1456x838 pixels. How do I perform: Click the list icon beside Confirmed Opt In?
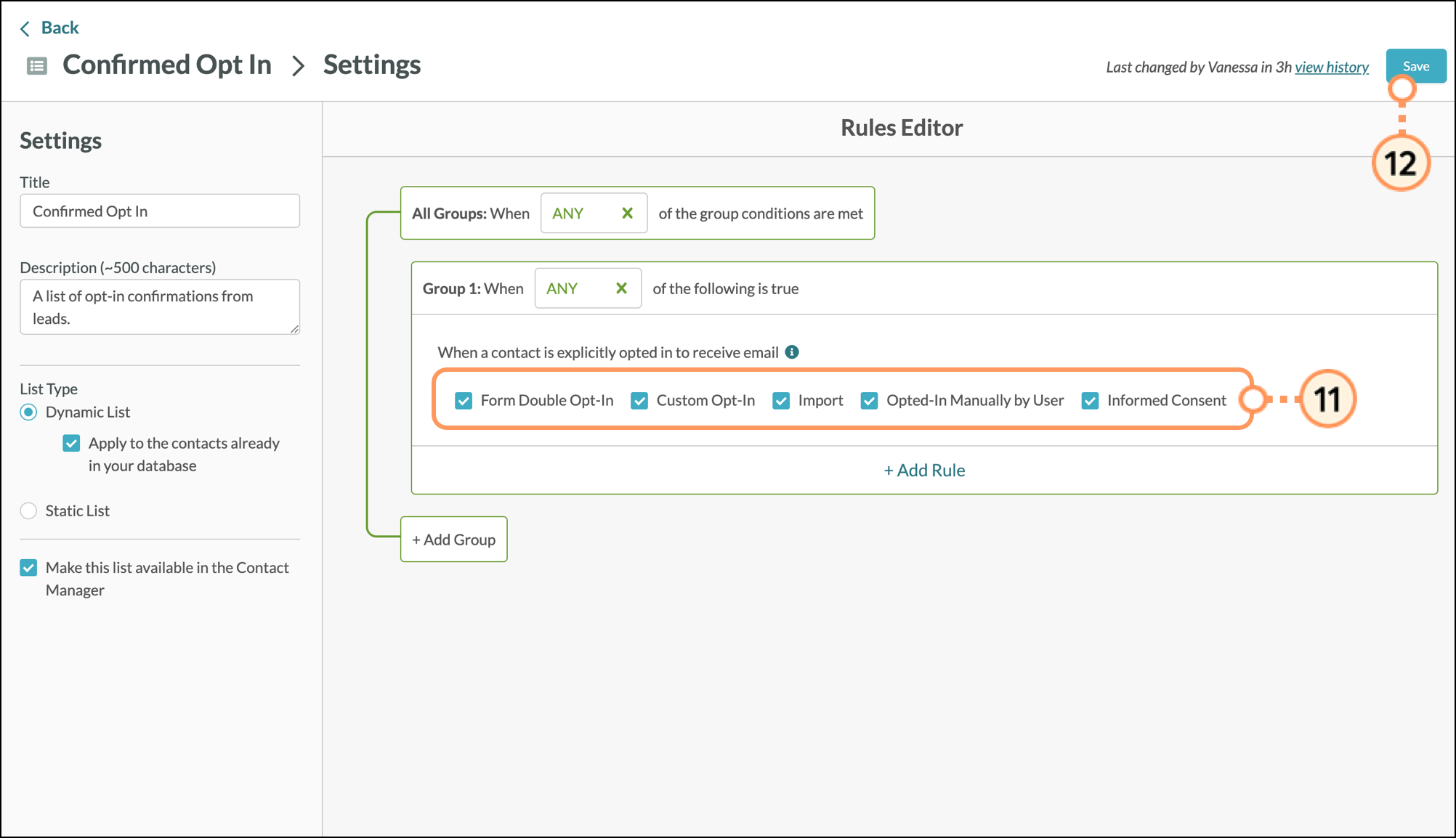[x=36, y=66]
